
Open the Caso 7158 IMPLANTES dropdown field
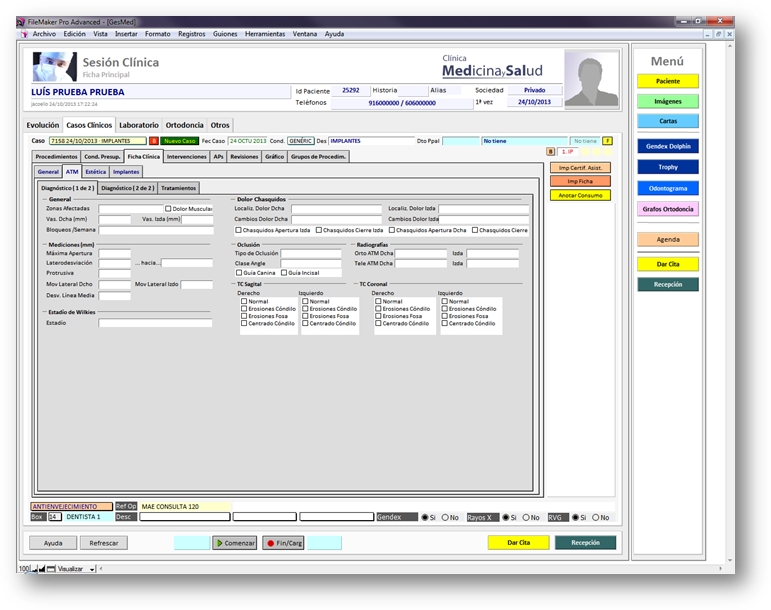click(97, 141)
